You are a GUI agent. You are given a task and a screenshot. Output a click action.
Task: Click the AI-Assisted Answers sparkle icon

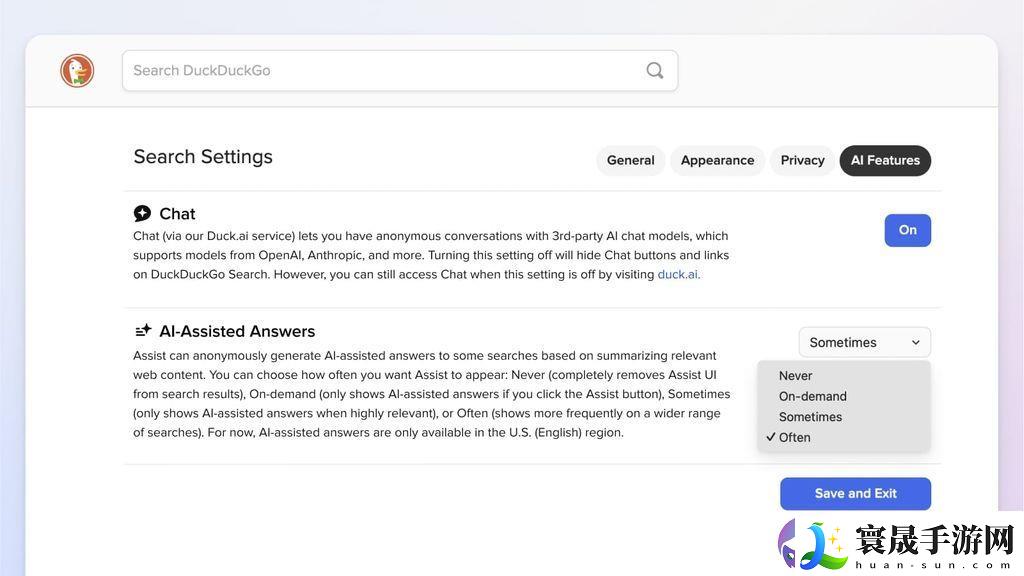pyautogui.click(x=141, y=330)
